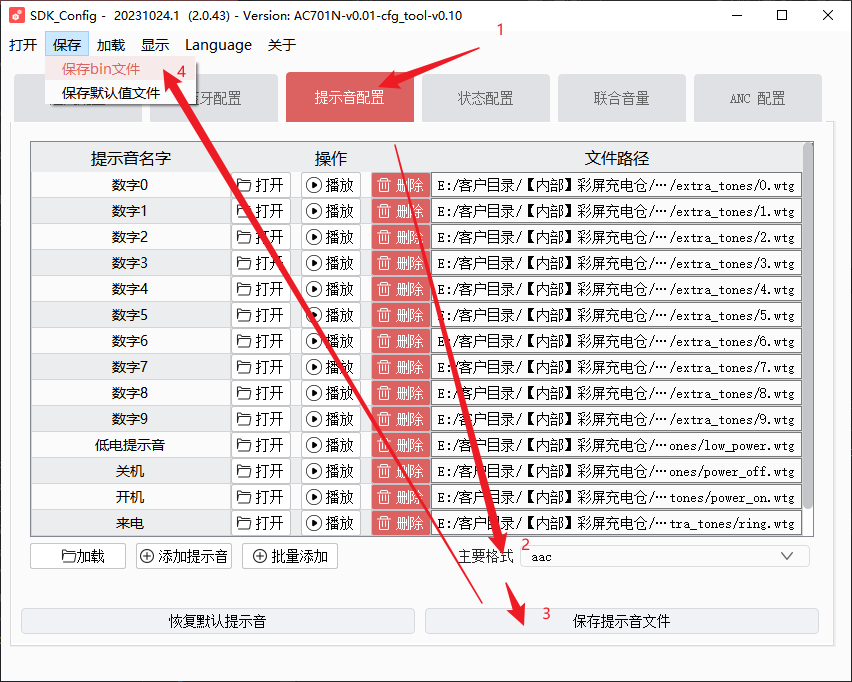Play the 来电 ring tone

click(x=331, y=523)
